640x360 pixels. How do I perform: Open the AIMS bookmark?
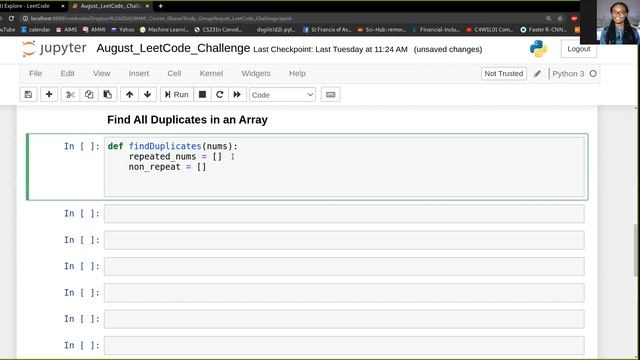click(x=66, y=29)
